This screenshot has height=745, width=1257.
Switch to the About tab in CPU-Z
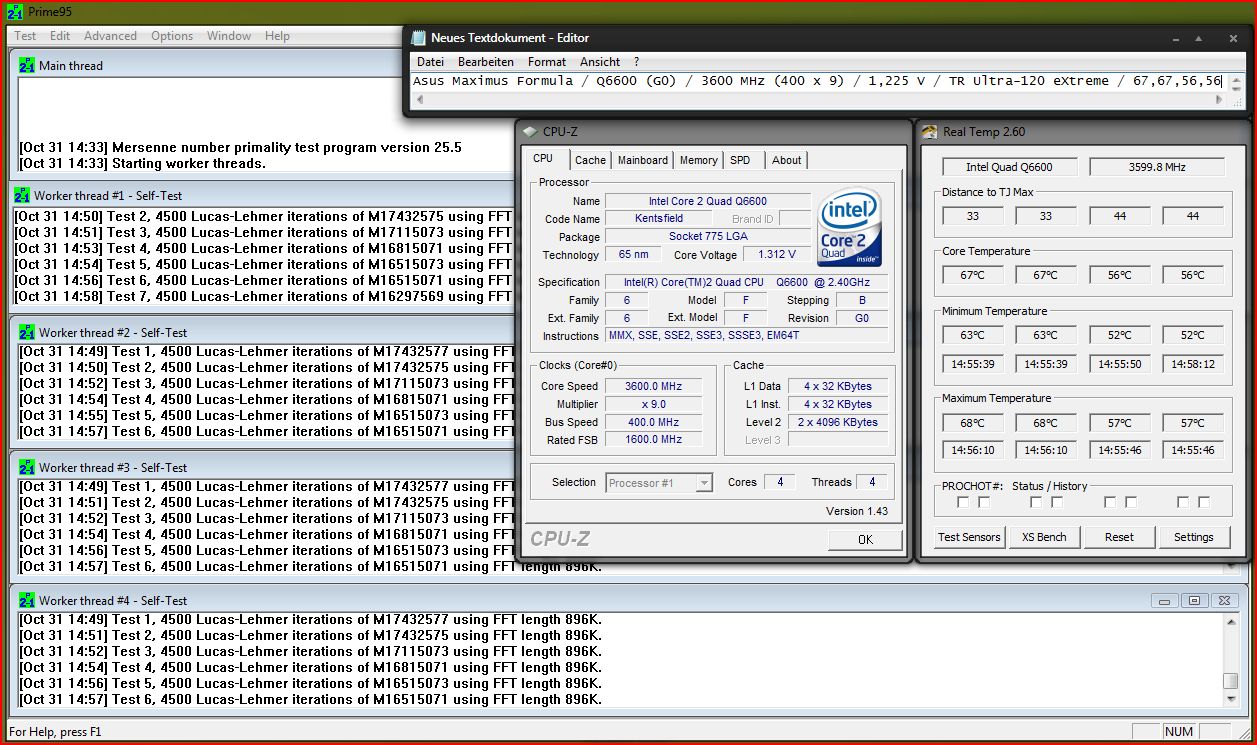click(787, 160)
